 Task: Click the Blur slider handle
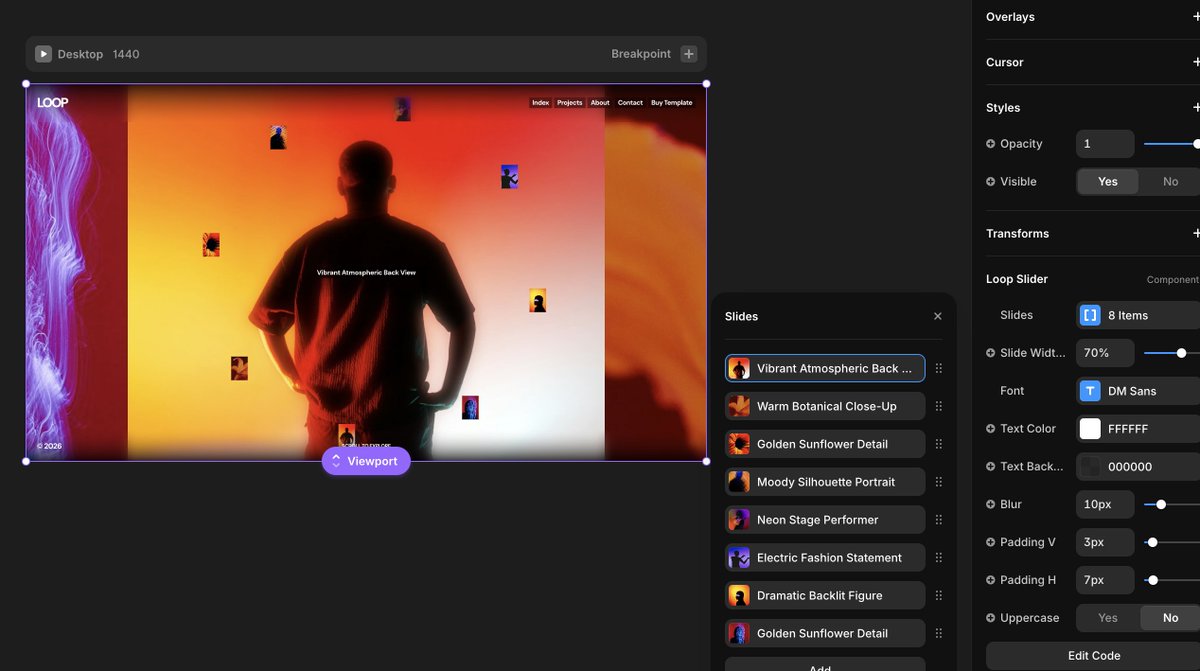click(1161, 505)
